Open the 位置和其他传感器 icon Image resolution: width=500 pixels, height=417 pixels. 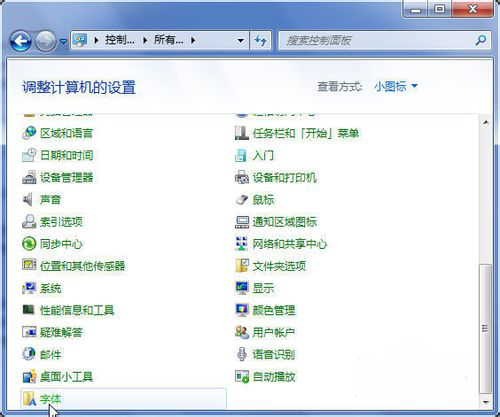coord(29,266)
